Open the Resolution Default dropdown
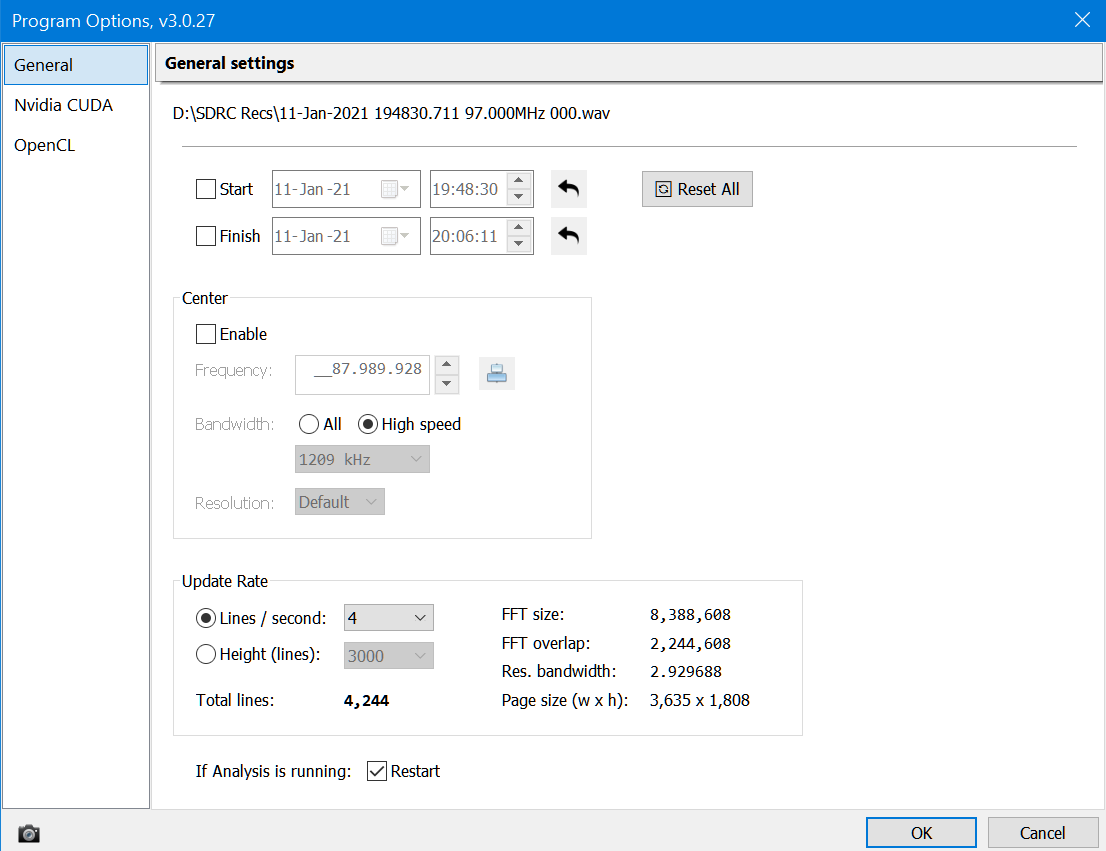 (340, 502)
